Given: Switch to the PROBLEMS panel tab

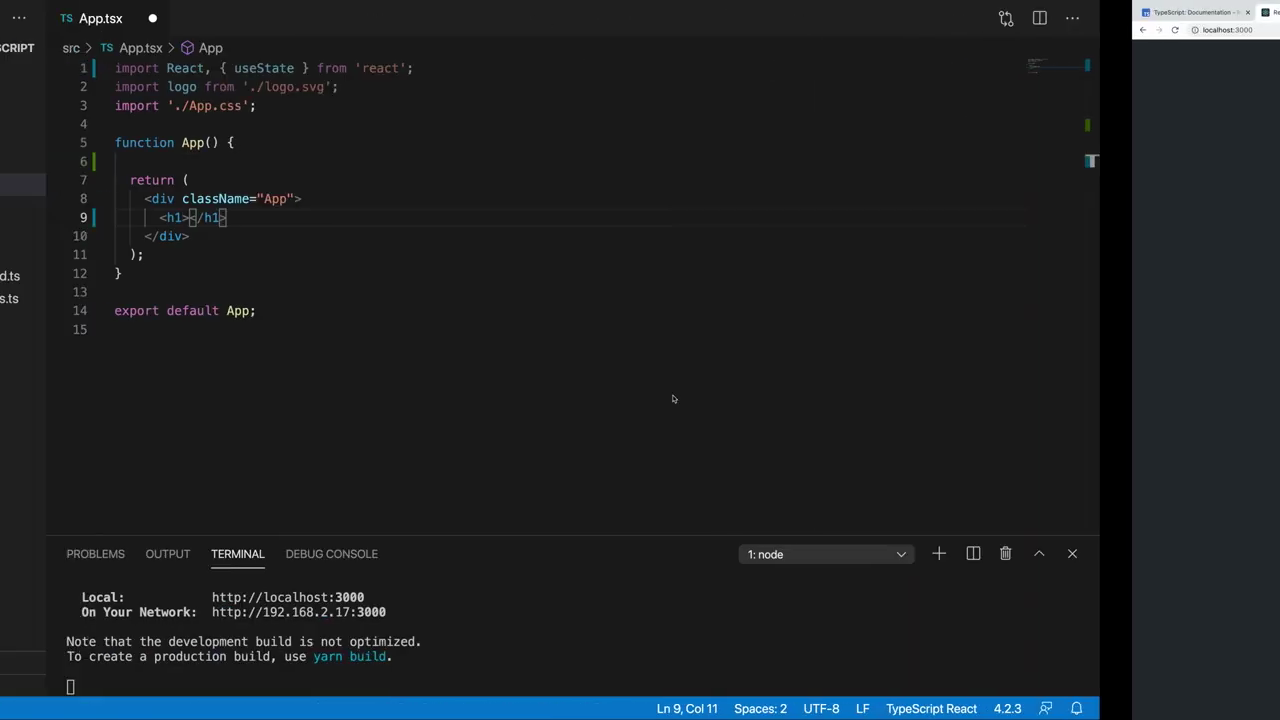Looking at the screenshot, I should tap(96, 554).
